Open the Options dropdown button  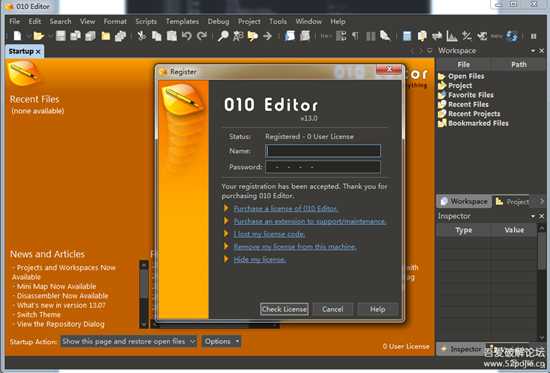click(x=221, y=341)
